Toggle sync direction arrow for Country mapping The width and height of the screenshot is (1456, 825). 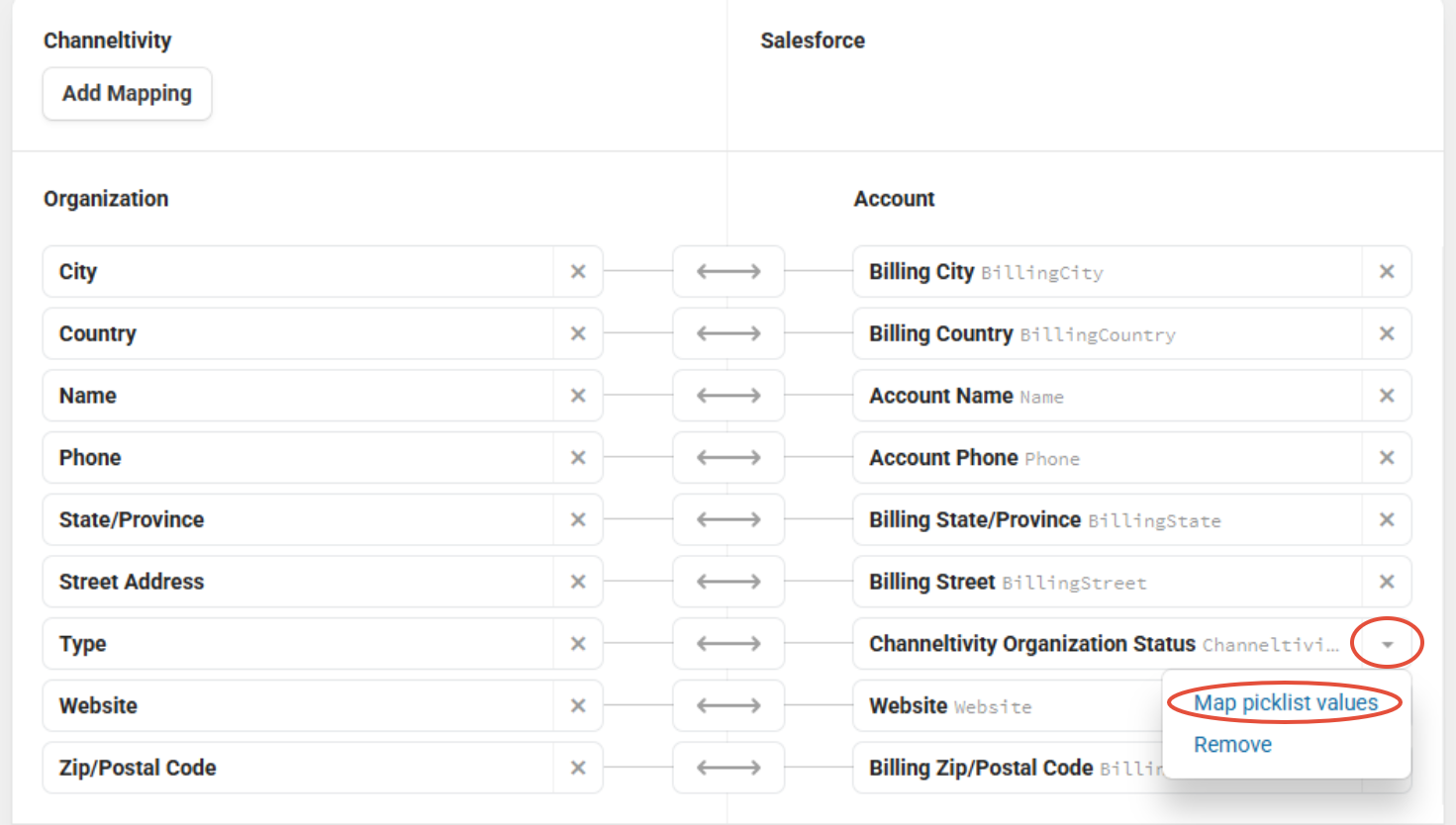click(x=728, y=333)
